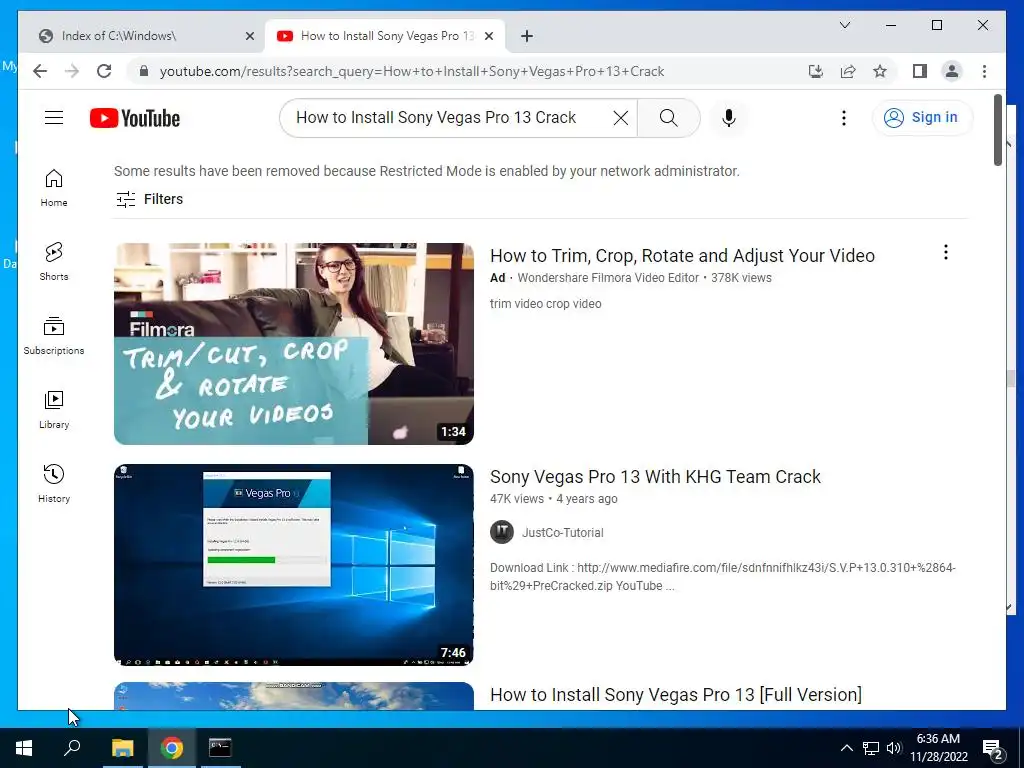Open options menu for Filmora ad
Image resolution: width=1024 pixels, height=768 pixels.
click(946, 252)
